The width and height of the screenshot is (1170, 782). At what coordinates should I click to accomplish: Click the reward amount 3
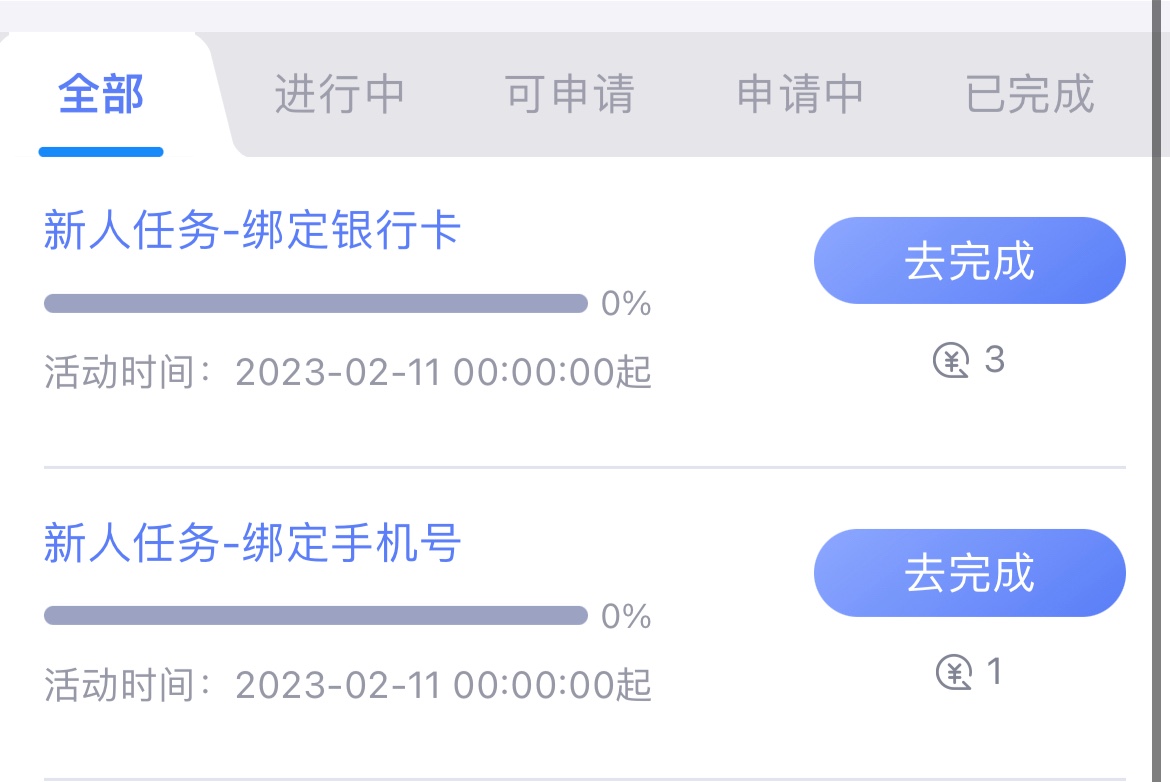[x=994, y=360]
